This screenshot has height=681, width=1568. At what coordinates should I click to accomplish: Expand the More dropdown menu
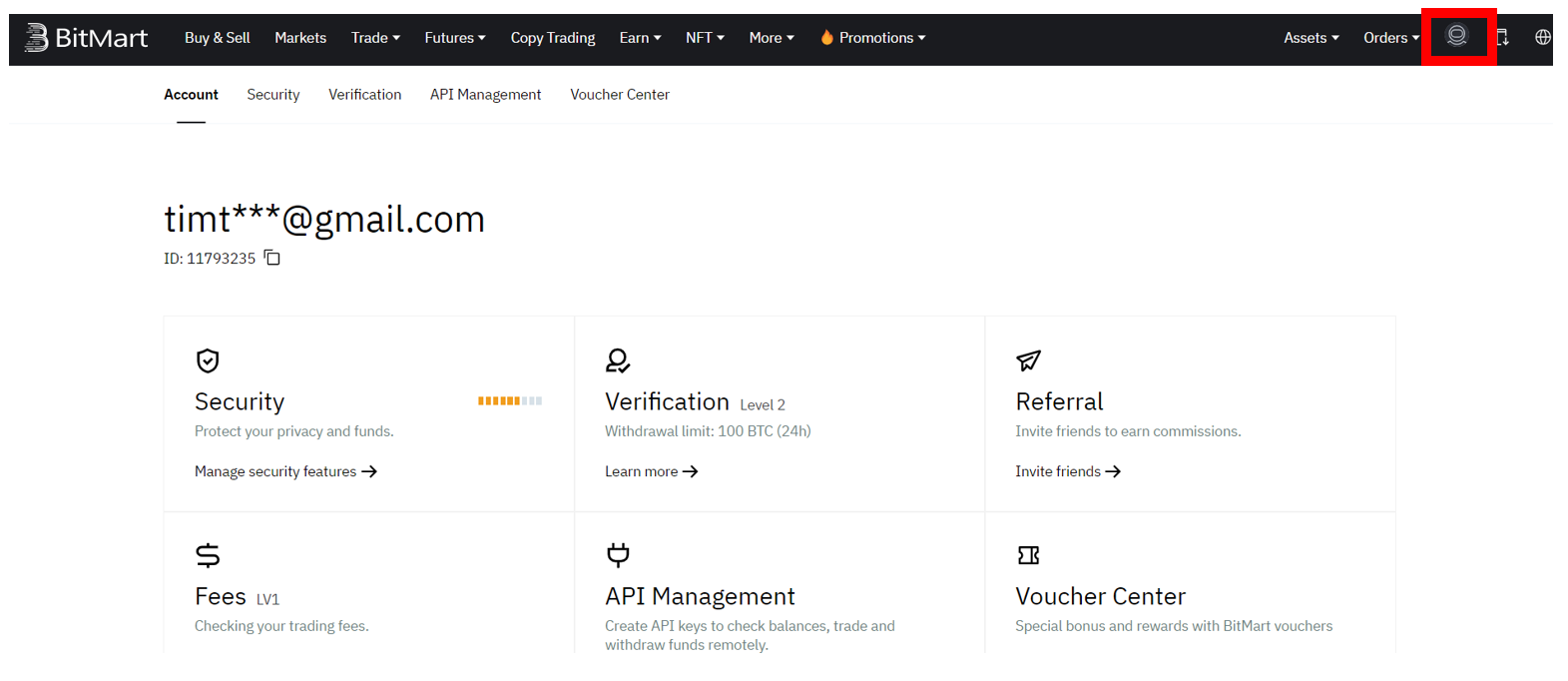pyautogui.click(x=772, y=38)
